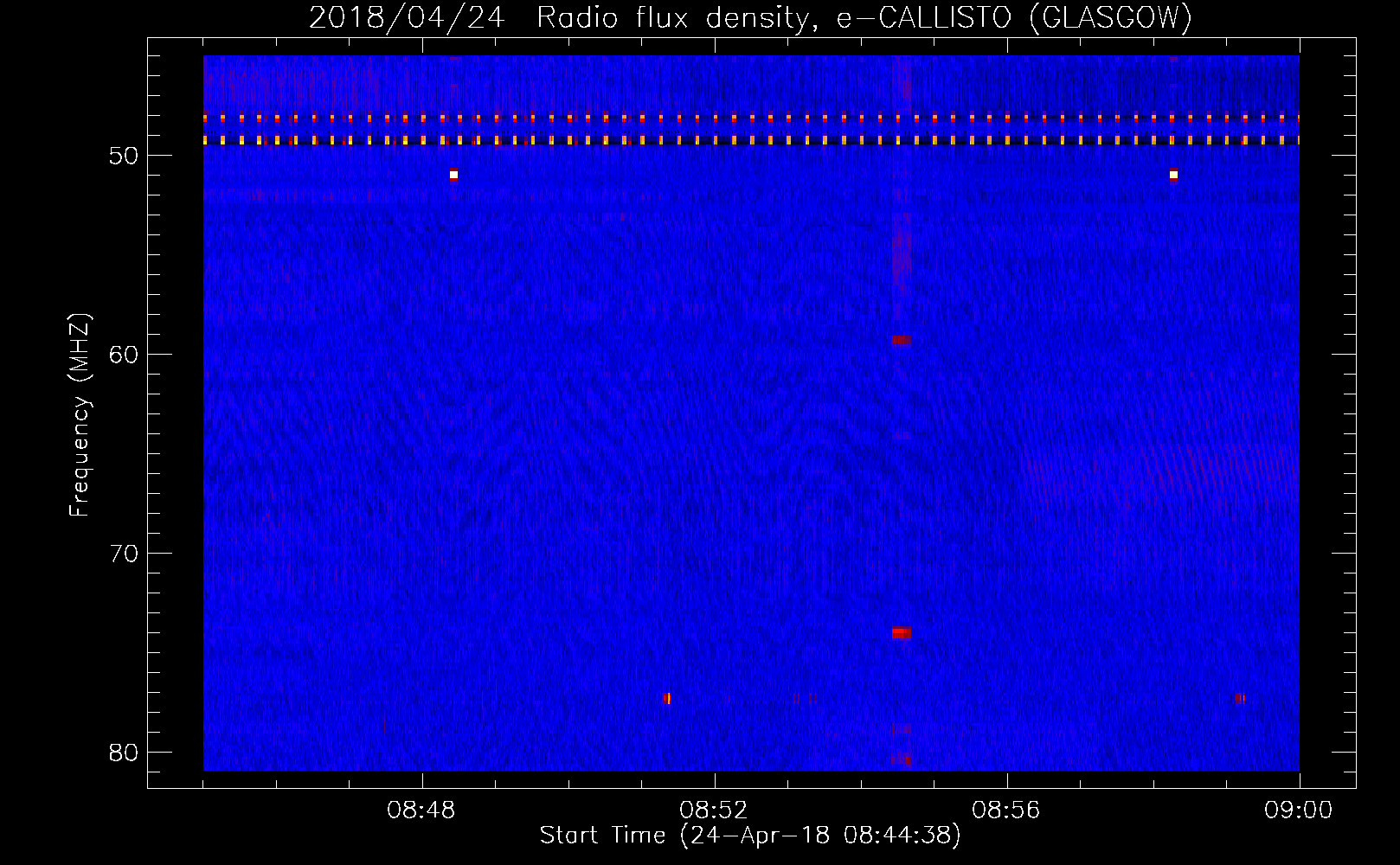The height and width of the screenshot is (865, 1400).
Task: Click the red burst at 74 MHz
Action: click(902, 632)
